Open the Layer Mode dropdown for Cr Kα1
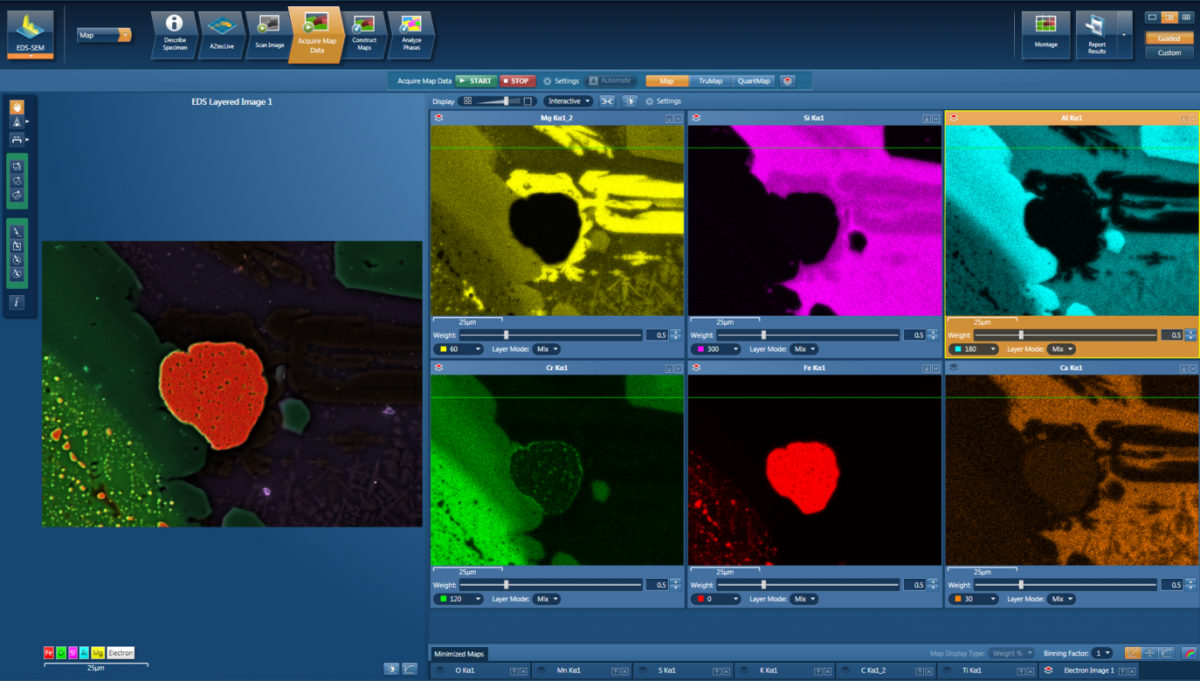Viewport: 1200px width, 681px height. 548,598
